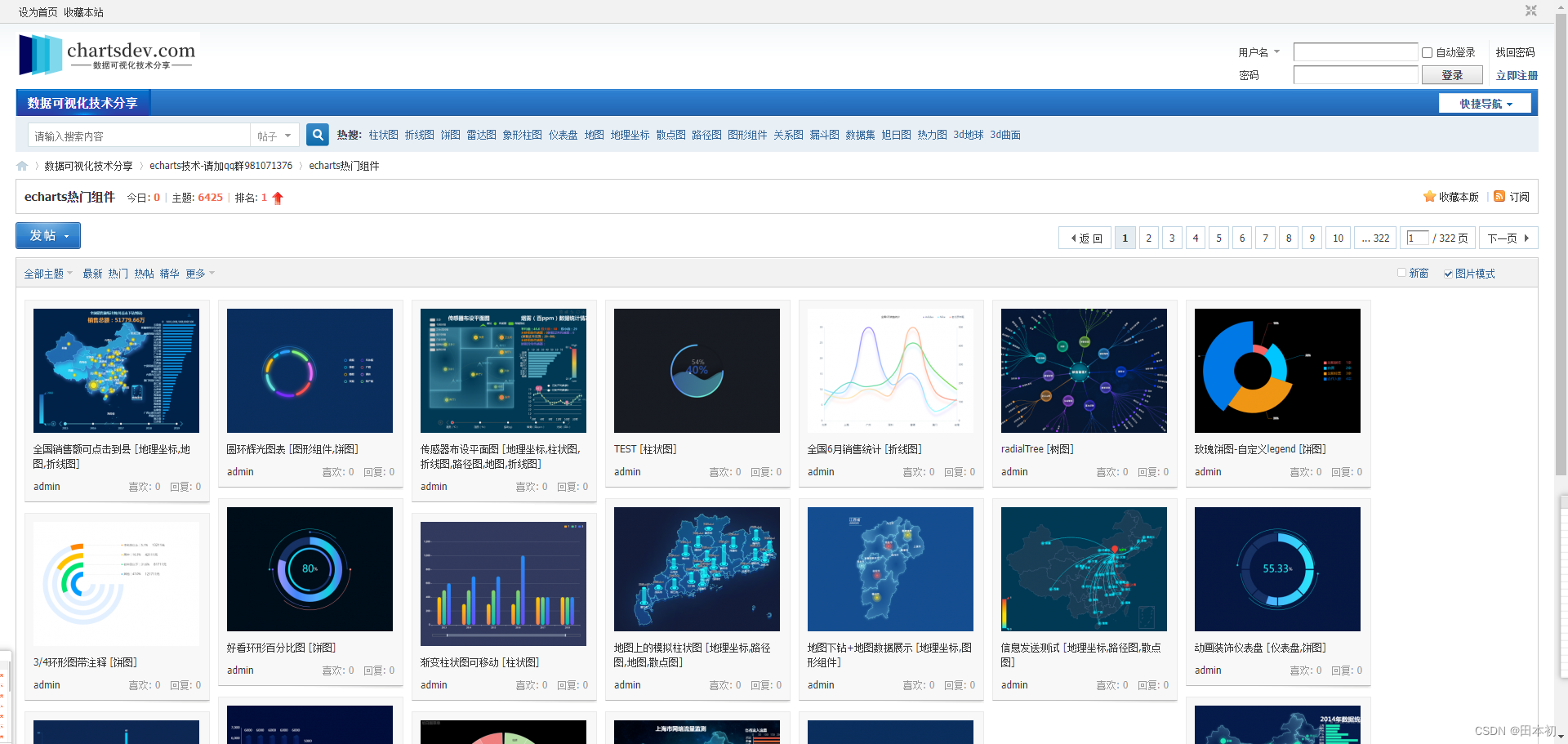Click the 地图下钻+地图数据展示 post title
Image resolution: width=1568 pixels, height=744 pixels.
pos(889,655)
